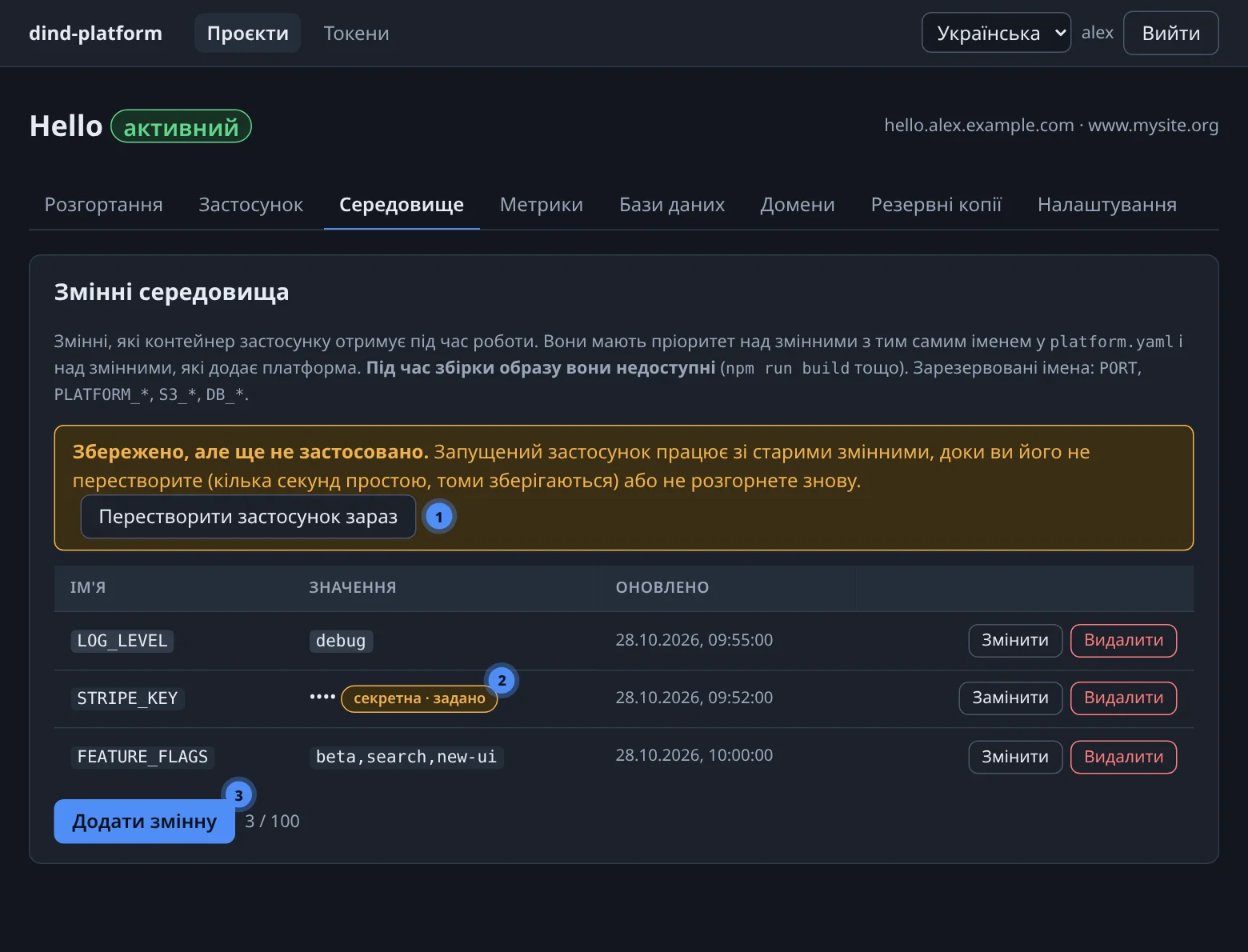Image resolution: width=1248 pixels, height=952 pixels.
Task: Click the активний status badge
Action: click(x=181, y=126)
